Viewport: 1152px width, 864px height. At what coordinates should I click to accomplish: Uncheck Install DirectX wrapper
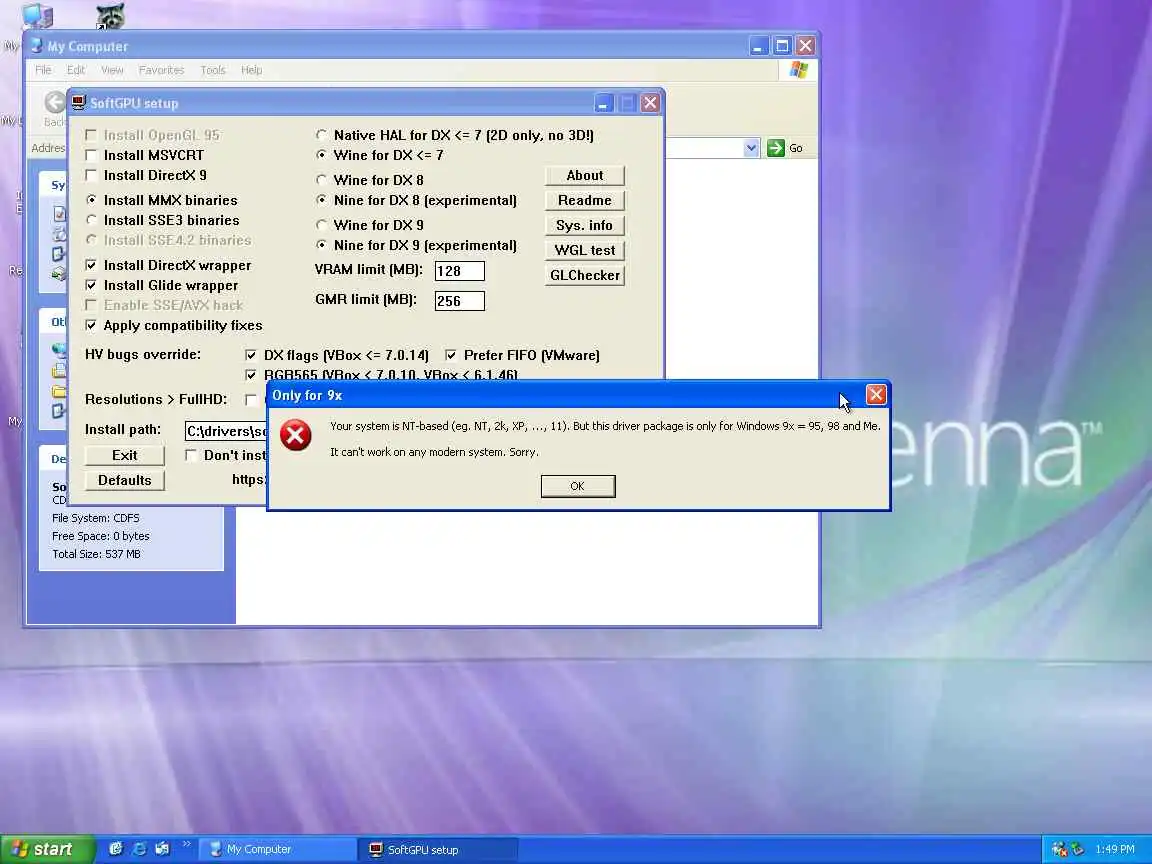point(91,264)
